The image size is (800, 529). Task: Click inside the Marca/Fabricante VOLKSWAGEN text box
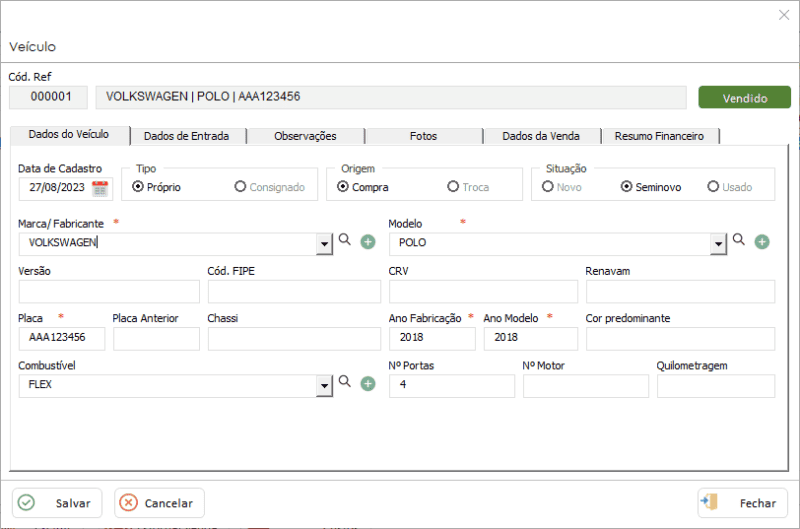(168, 244)
